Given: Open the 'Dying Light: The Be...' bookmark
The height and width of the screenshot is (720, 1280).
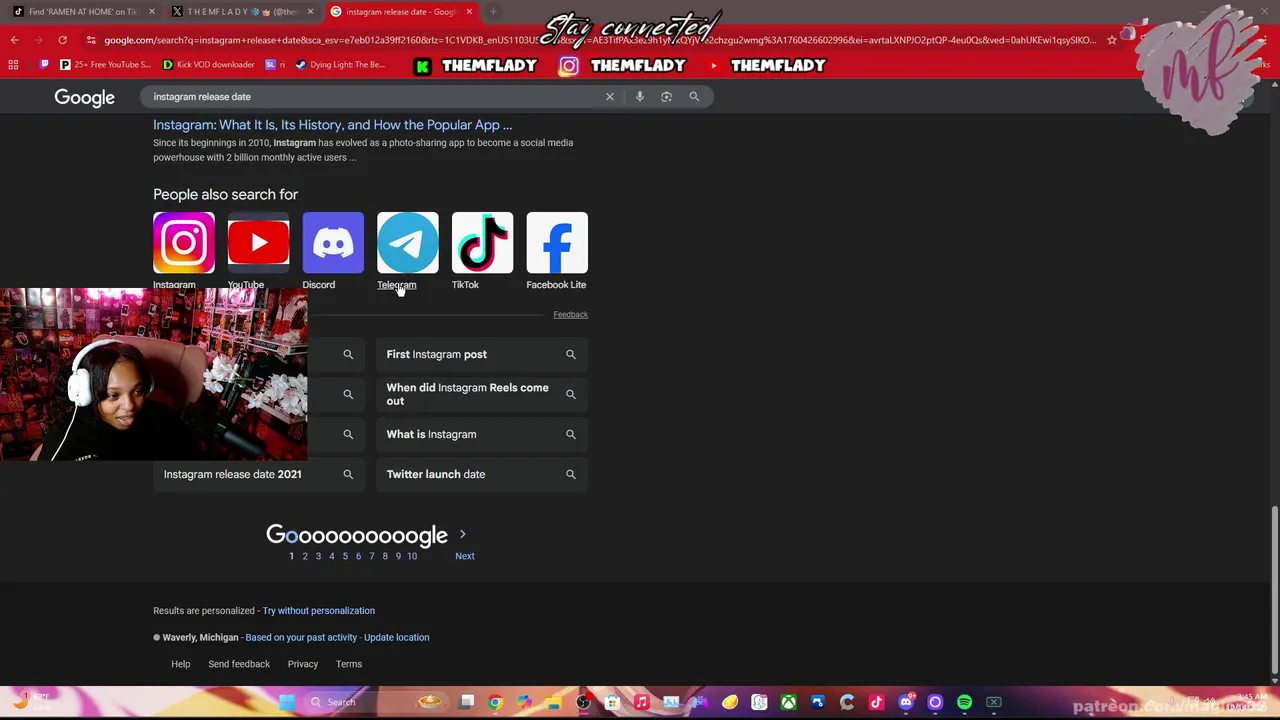Looking at the screenshot, I should click(x=340, y=65).
